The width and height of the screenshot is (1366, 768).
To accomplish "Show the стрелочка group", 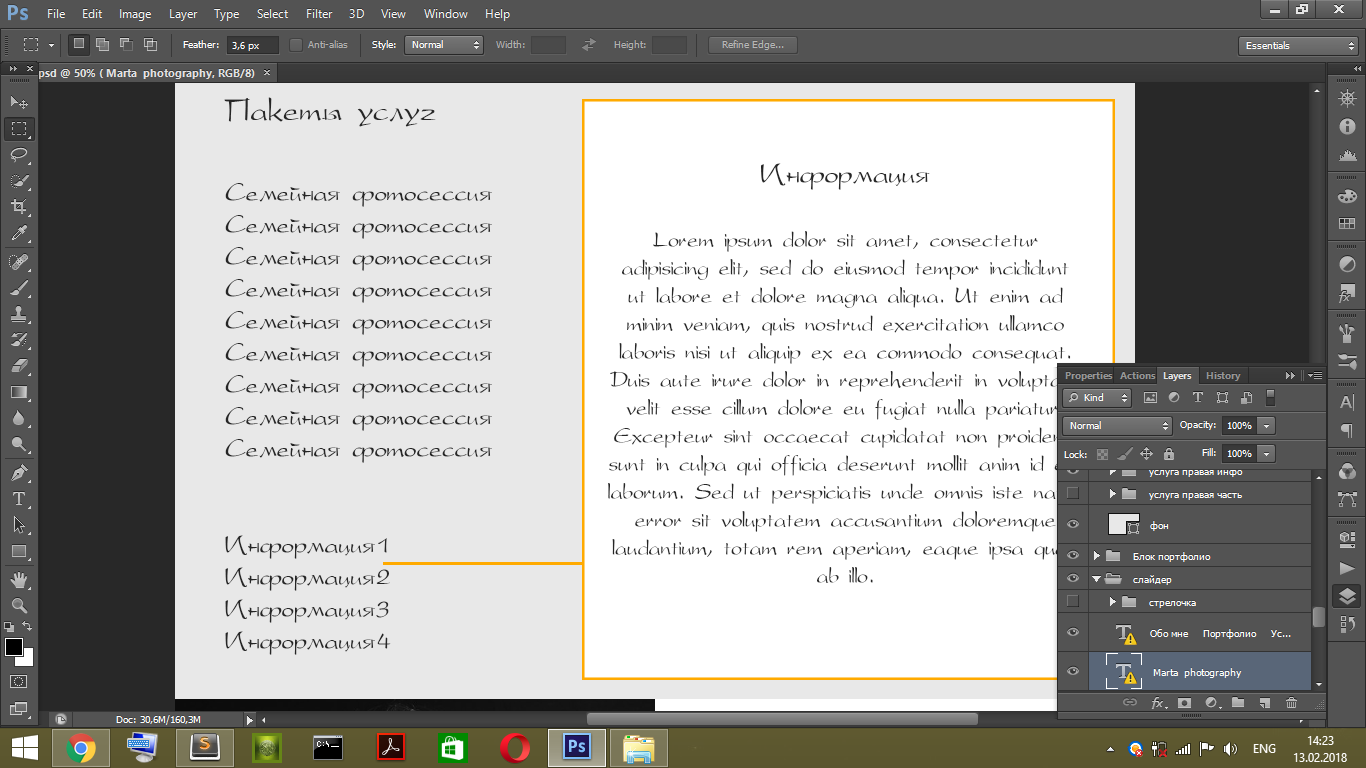I will [x=1073, y=601].
